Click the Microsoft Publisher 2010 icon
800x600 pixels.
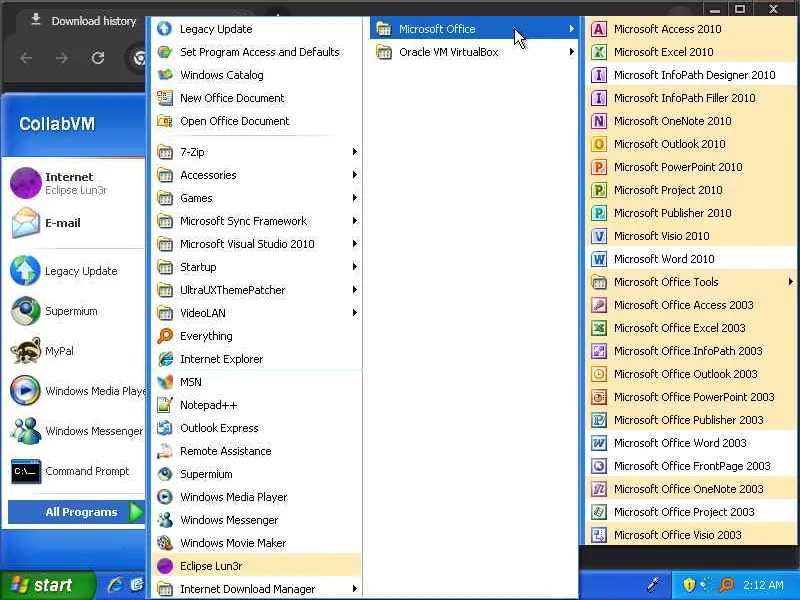click(598, 213)
